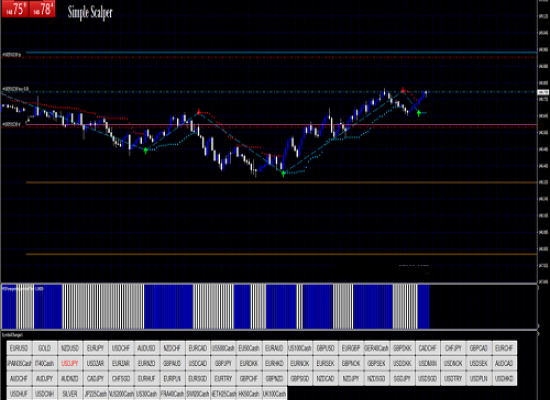Viewport: 550px width, 400px height.
Task: Open the GBPUSD chart symbol
Action: [326, 348]
